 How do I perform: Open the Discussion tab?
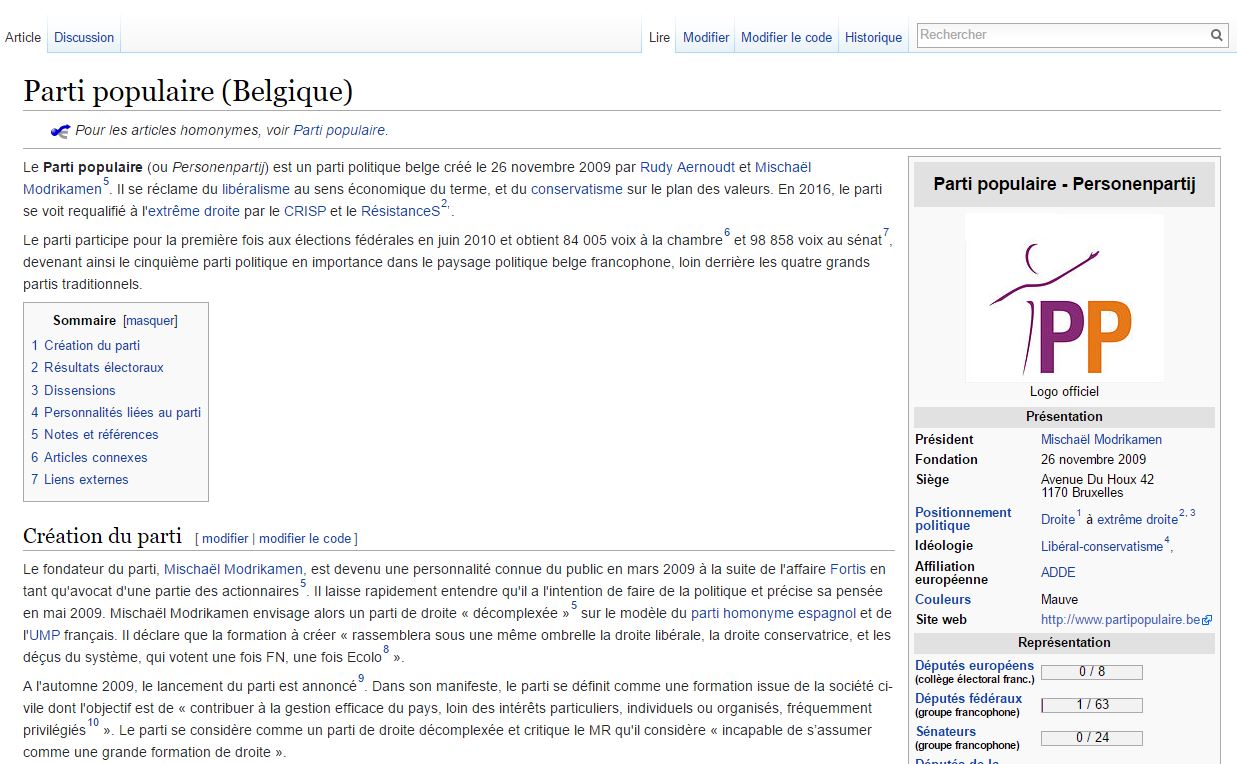[x=84, y=37]
